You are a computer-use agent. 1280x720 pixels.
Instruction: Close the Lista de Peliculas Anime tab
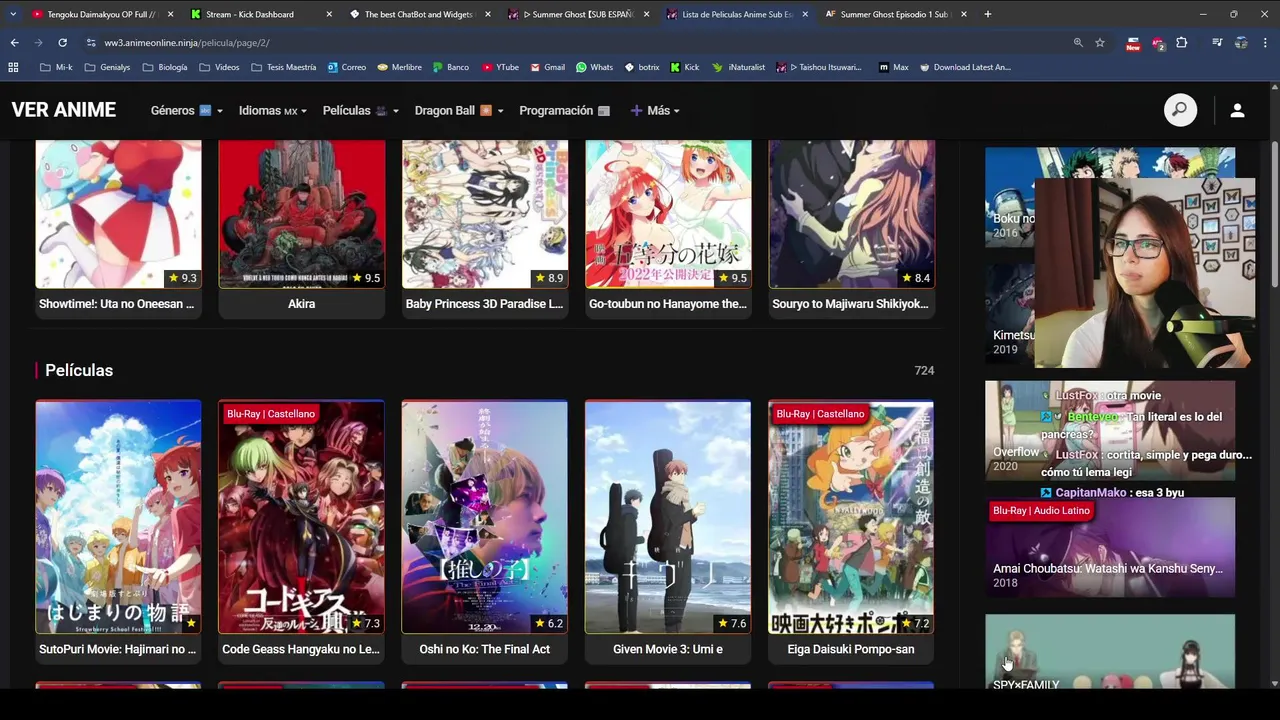(805, 14)
